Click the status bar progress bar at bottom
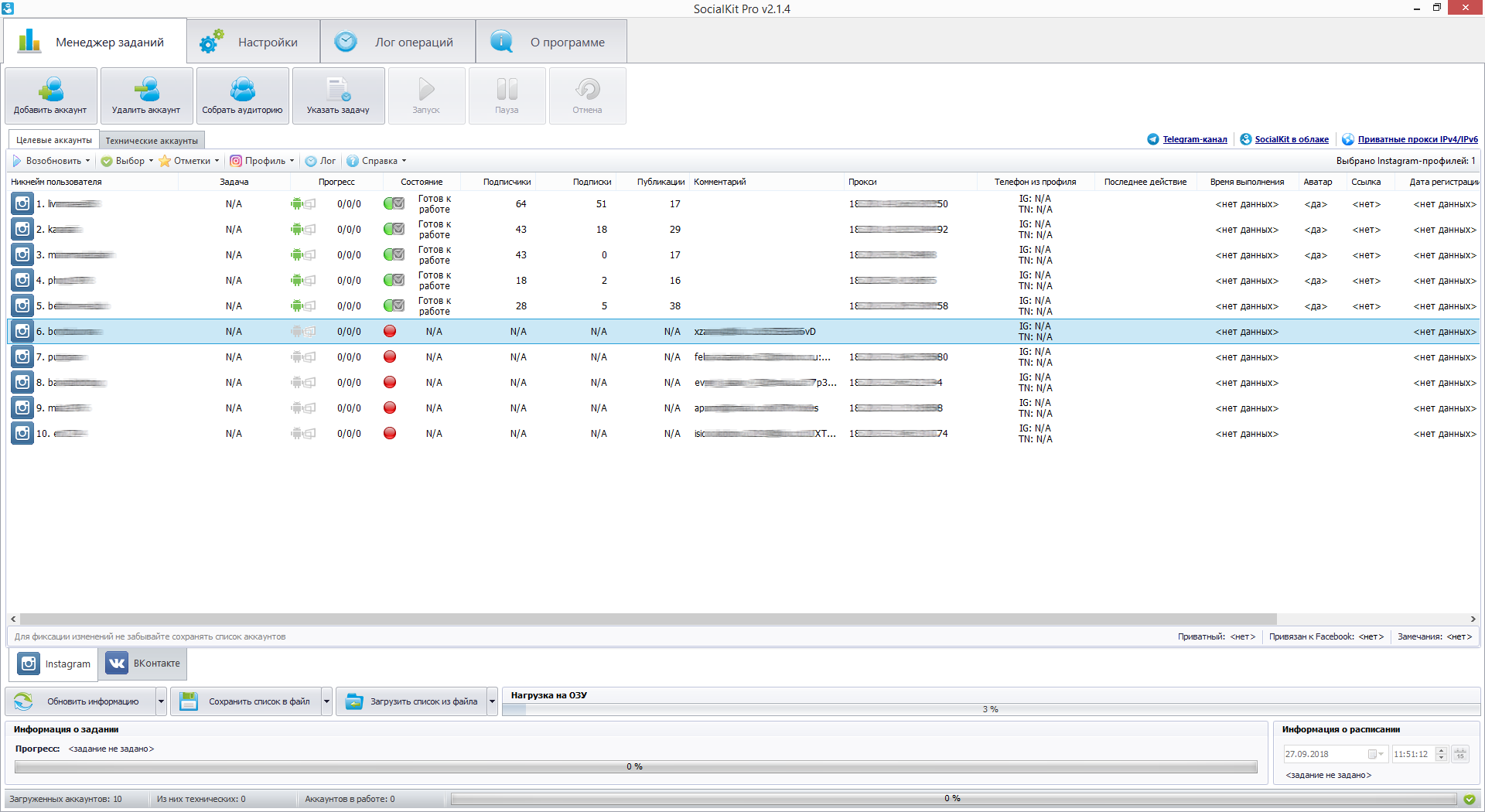Image resolution: width=1485 pixels, height=812 pixels. click(x=953, y=799)
